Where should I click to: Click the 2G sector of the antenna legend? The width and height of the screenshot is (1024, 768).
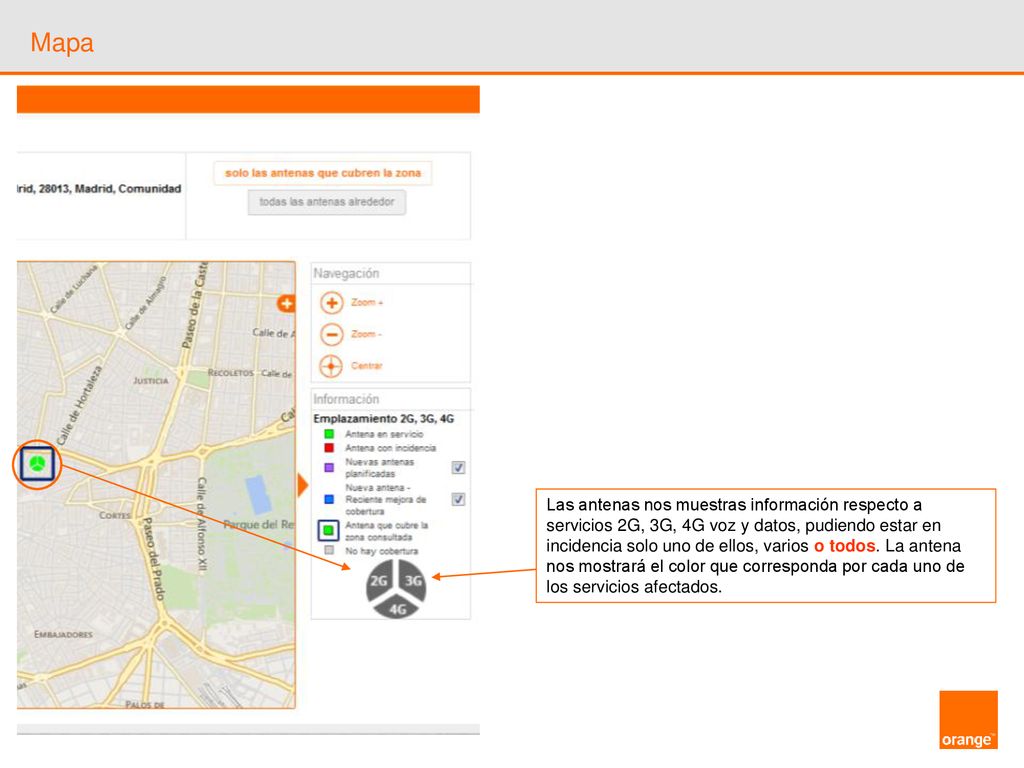coord(379,581)
